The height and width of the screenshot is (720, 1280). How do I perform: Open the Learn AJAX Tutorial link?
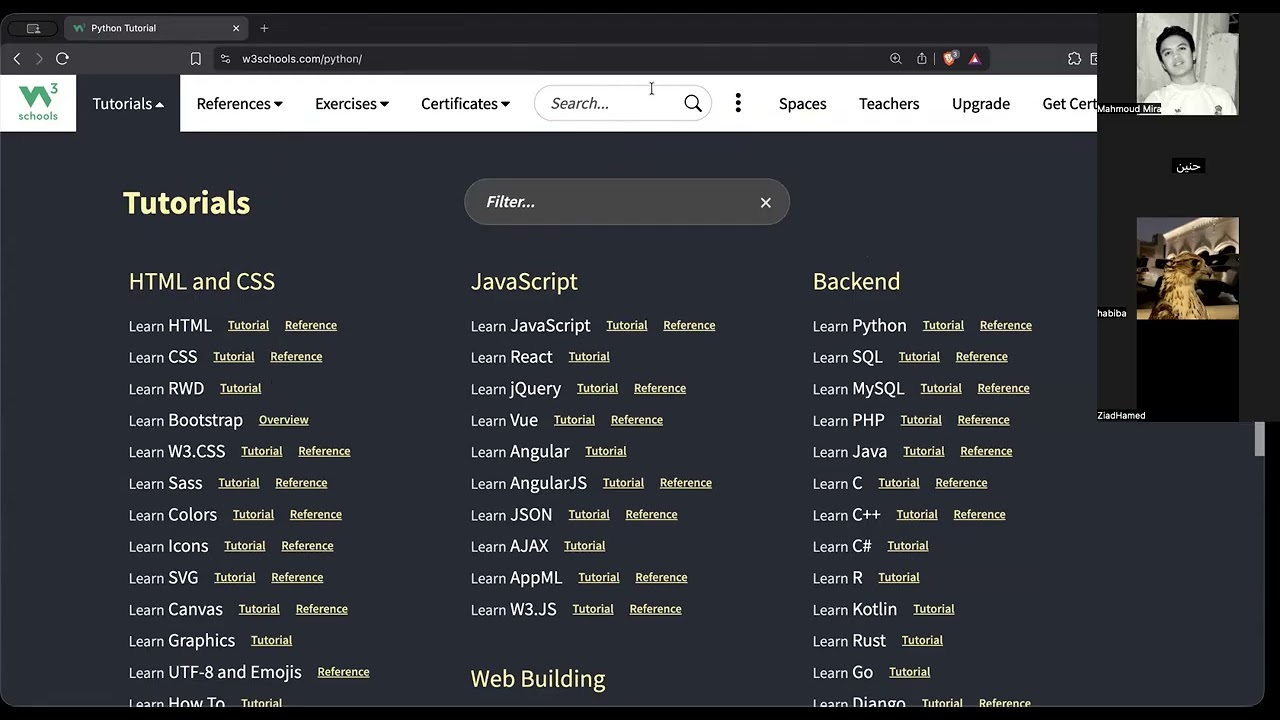(585, 546)
